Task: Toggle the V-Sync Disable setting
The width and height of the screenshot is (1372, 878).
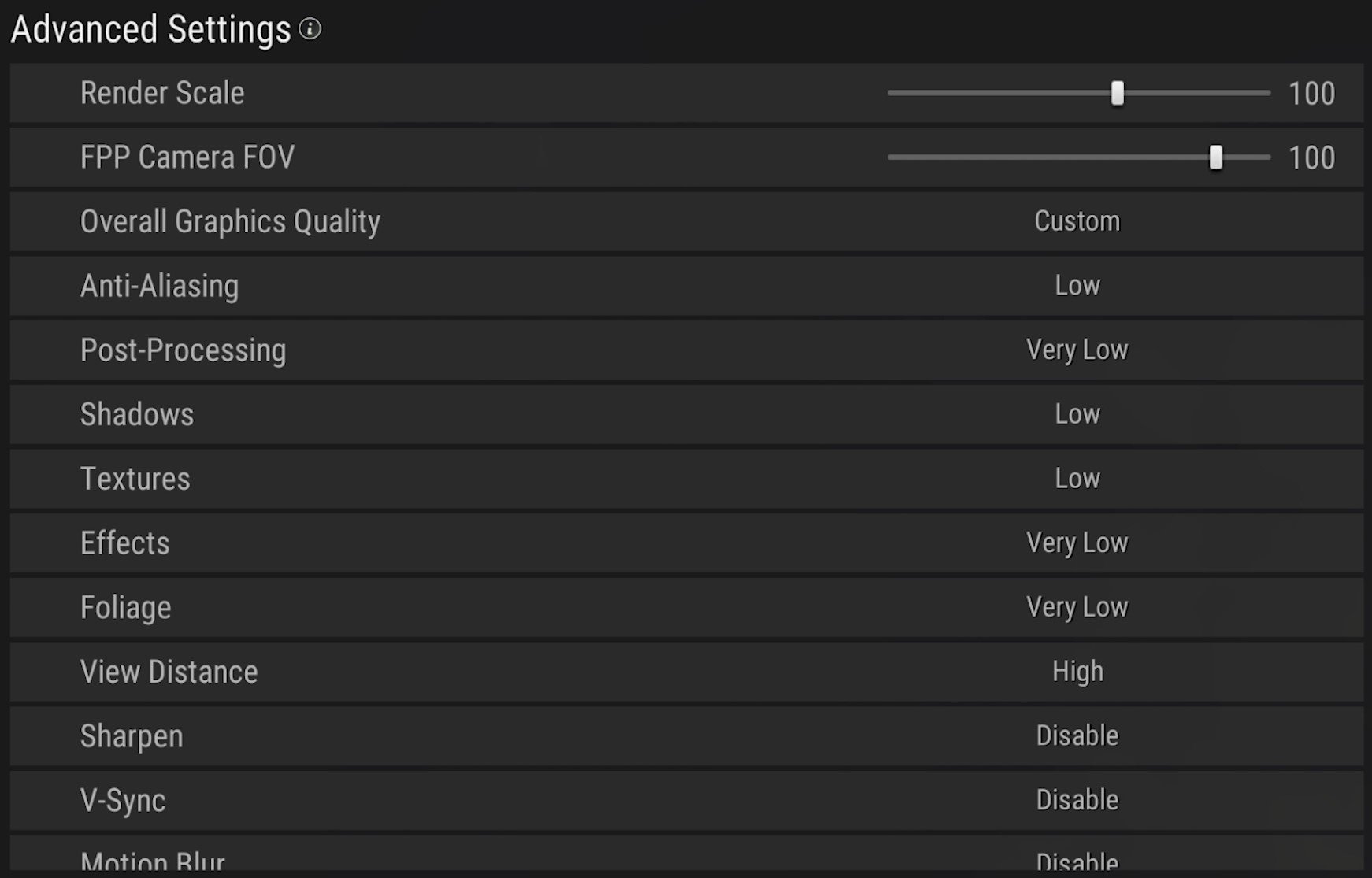Action: tap(1077, 800)
